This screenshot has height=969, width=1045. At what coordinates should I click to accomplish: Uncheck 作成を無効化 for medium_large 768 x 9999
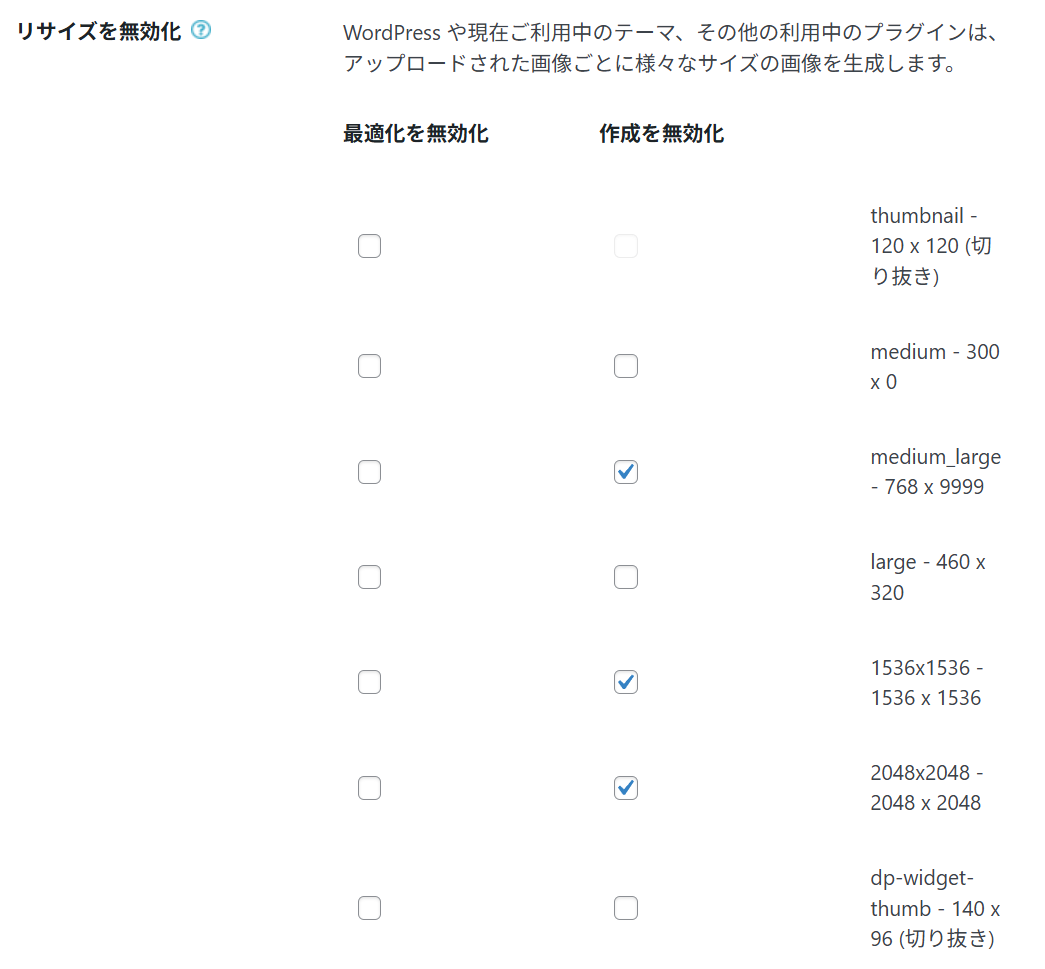(626, 472)
